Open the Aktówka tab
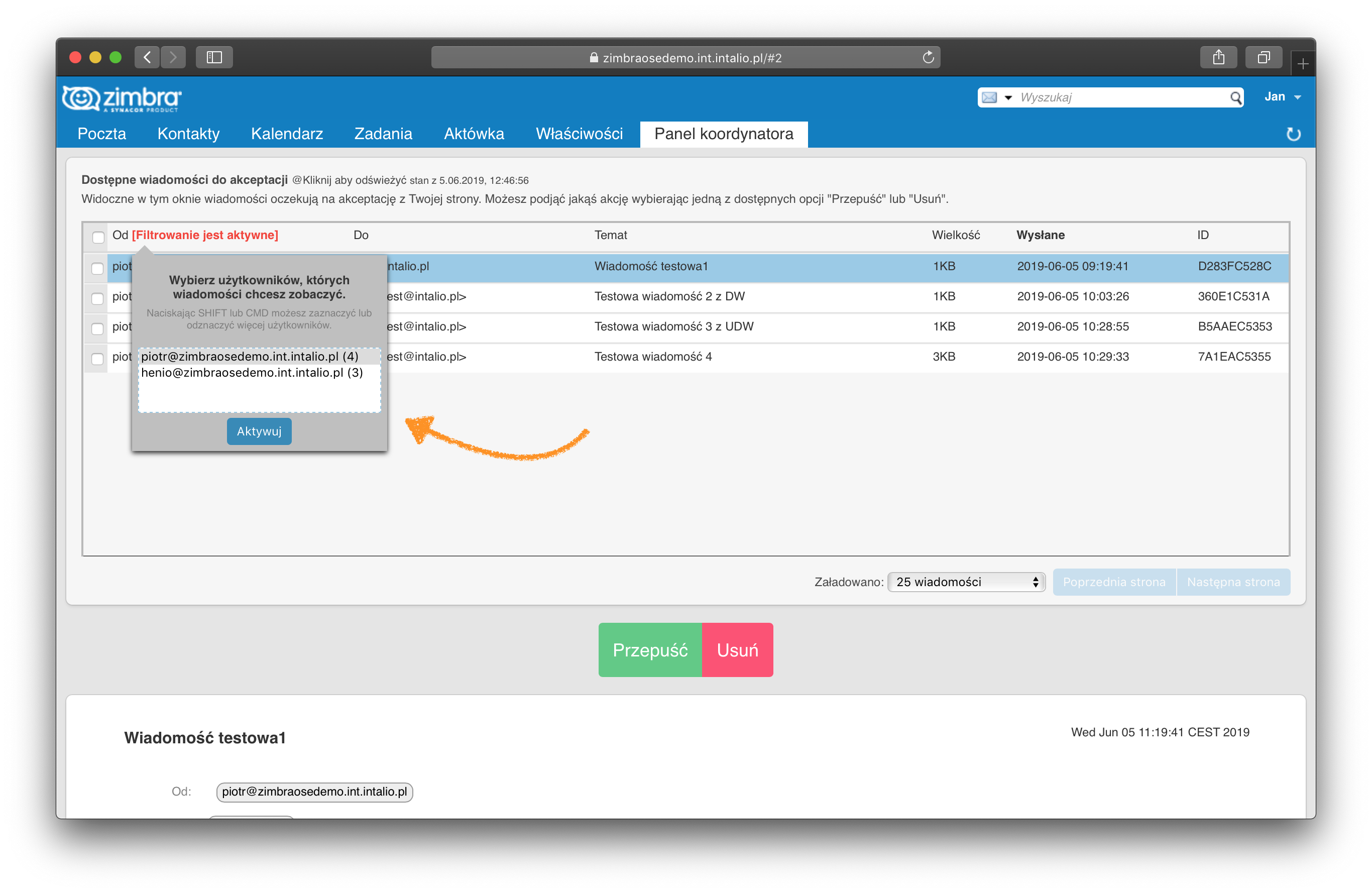The image size is (1372, 893). coord(474,134)
